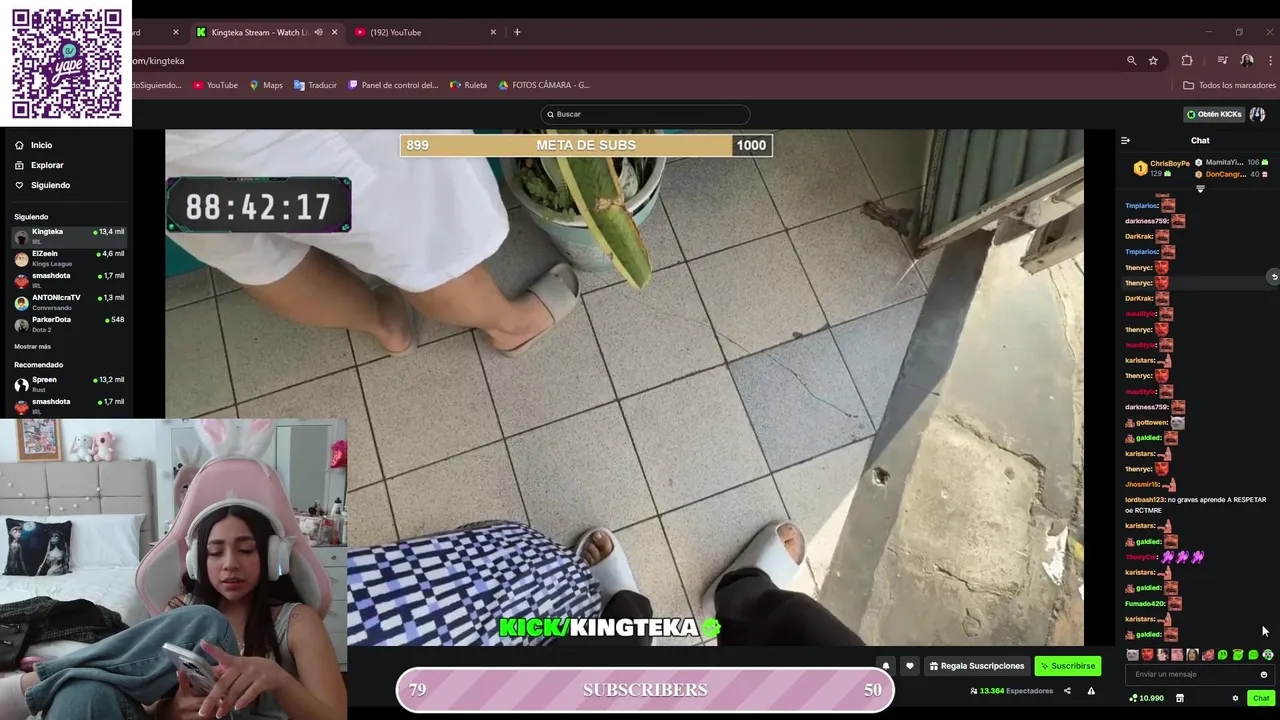Screen dimensions: 1280x720
Task: Open the media control icon in toolbar
Action: (x=1222, y=60)
